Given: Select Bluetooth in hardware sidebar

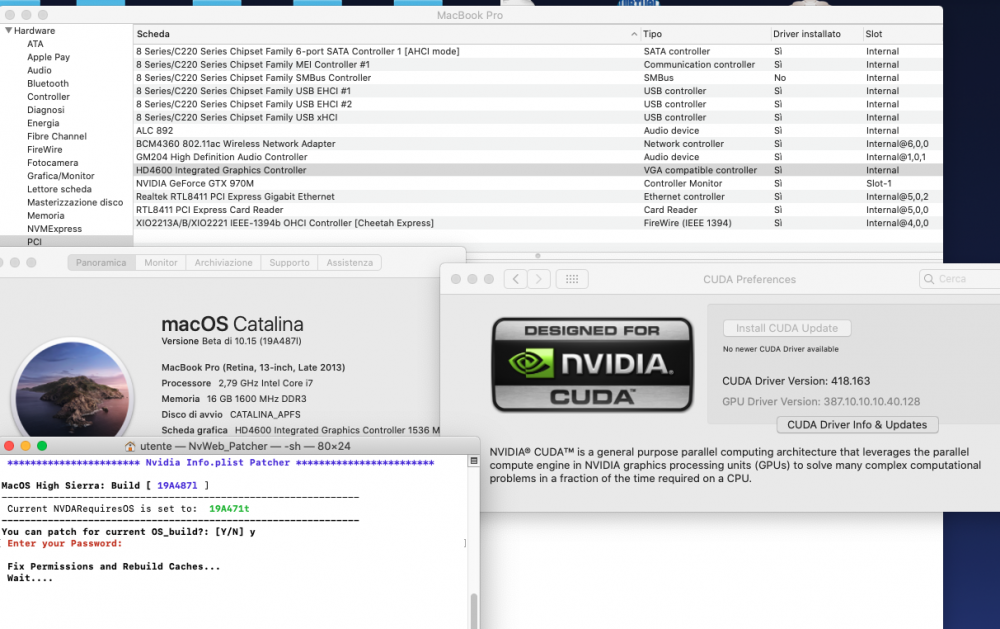Looking at the screenshot, I should 48,84.
